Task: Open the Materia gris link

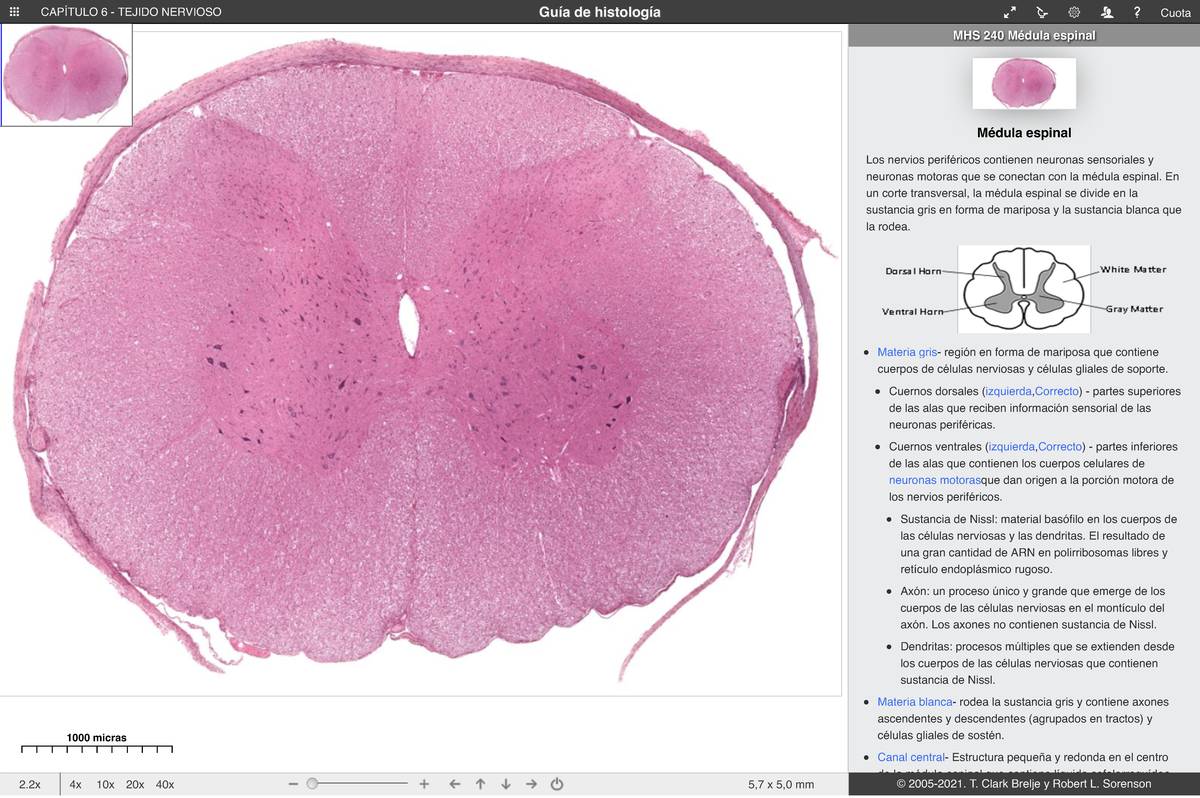Action: click(907, 352)
